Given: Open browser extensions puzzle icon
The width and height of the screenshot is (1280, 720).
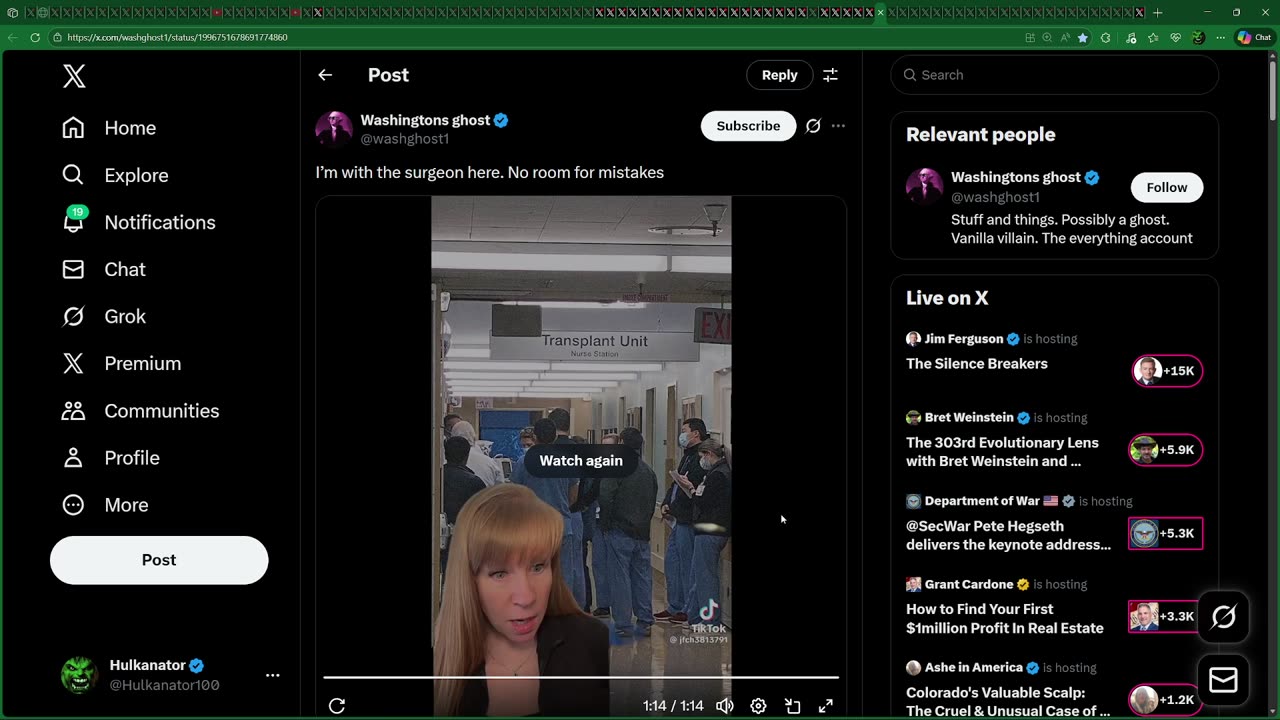Looking at the screenshot, I should click(x=1105, y=37).
